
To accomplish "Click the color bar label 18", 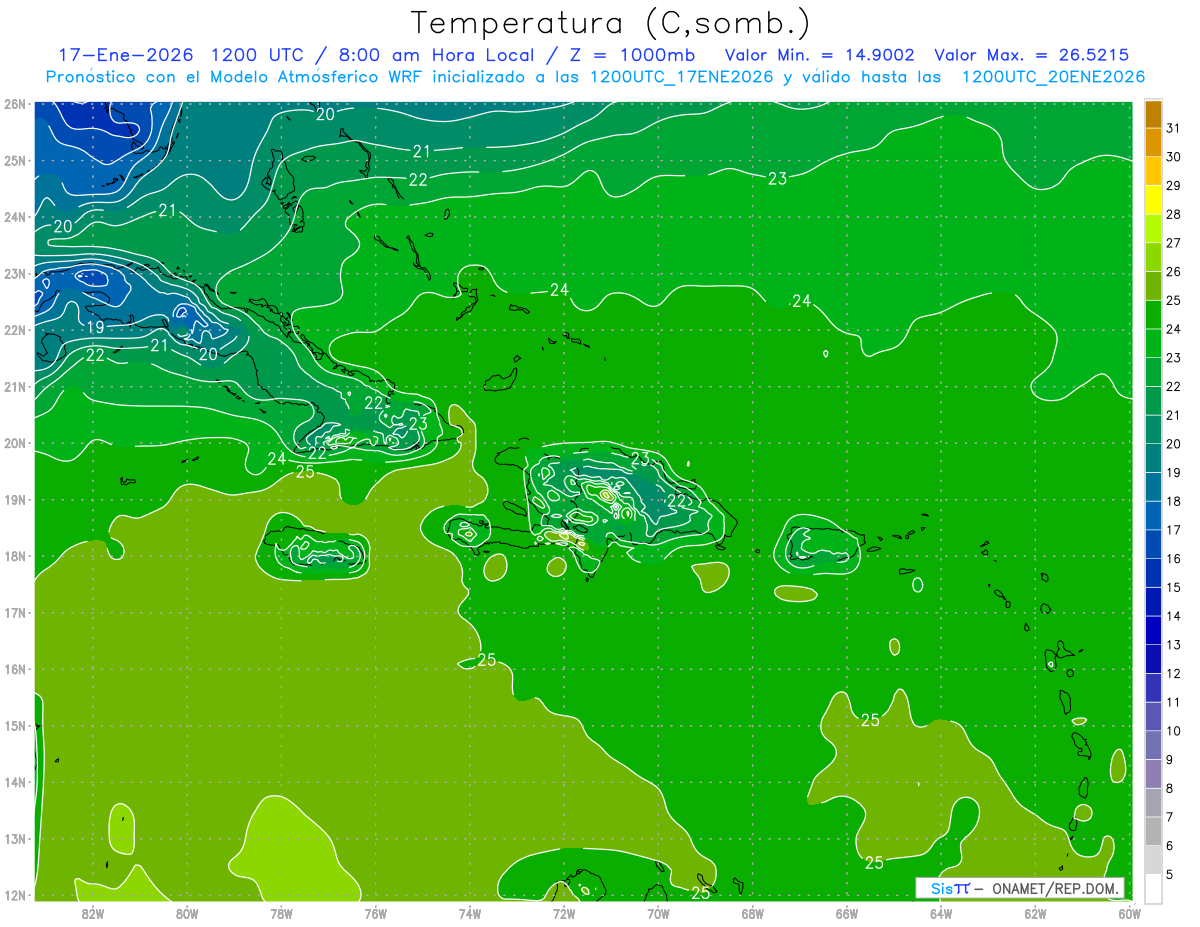I will click(x=1174, y=501).
